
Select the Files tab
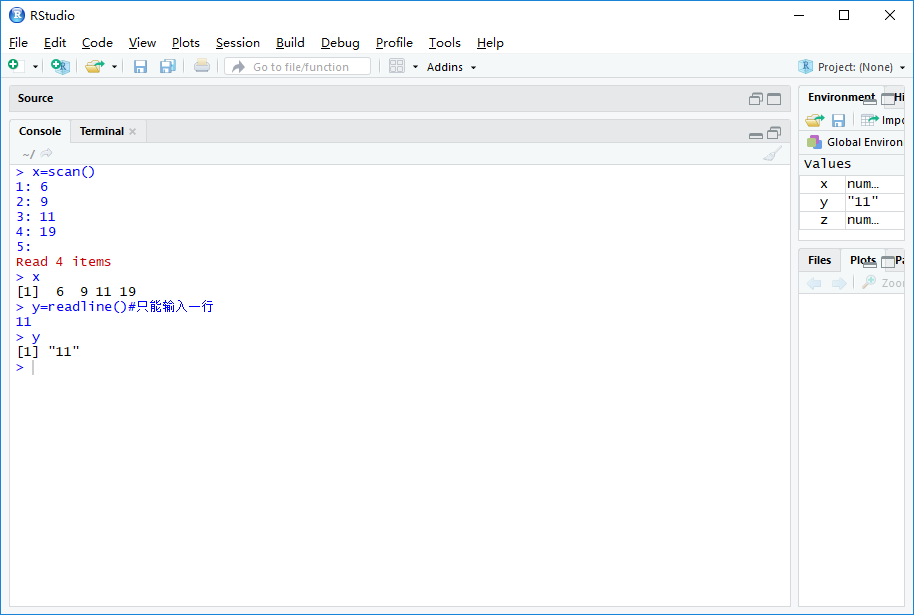(x=819, y=259)
